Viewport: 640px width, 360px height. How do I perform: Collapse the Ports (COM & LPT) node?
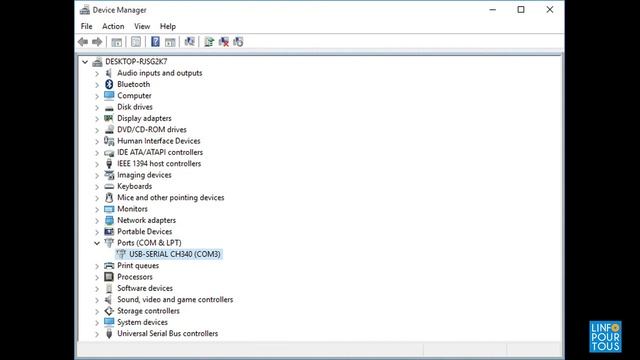[97, 243]
